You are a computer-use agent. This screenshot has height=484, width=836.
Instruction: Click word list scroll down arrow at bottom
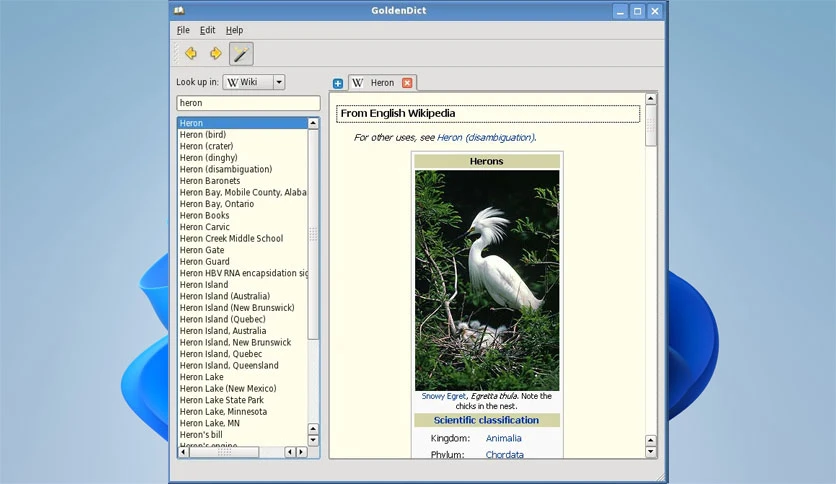tap(313, 440)
